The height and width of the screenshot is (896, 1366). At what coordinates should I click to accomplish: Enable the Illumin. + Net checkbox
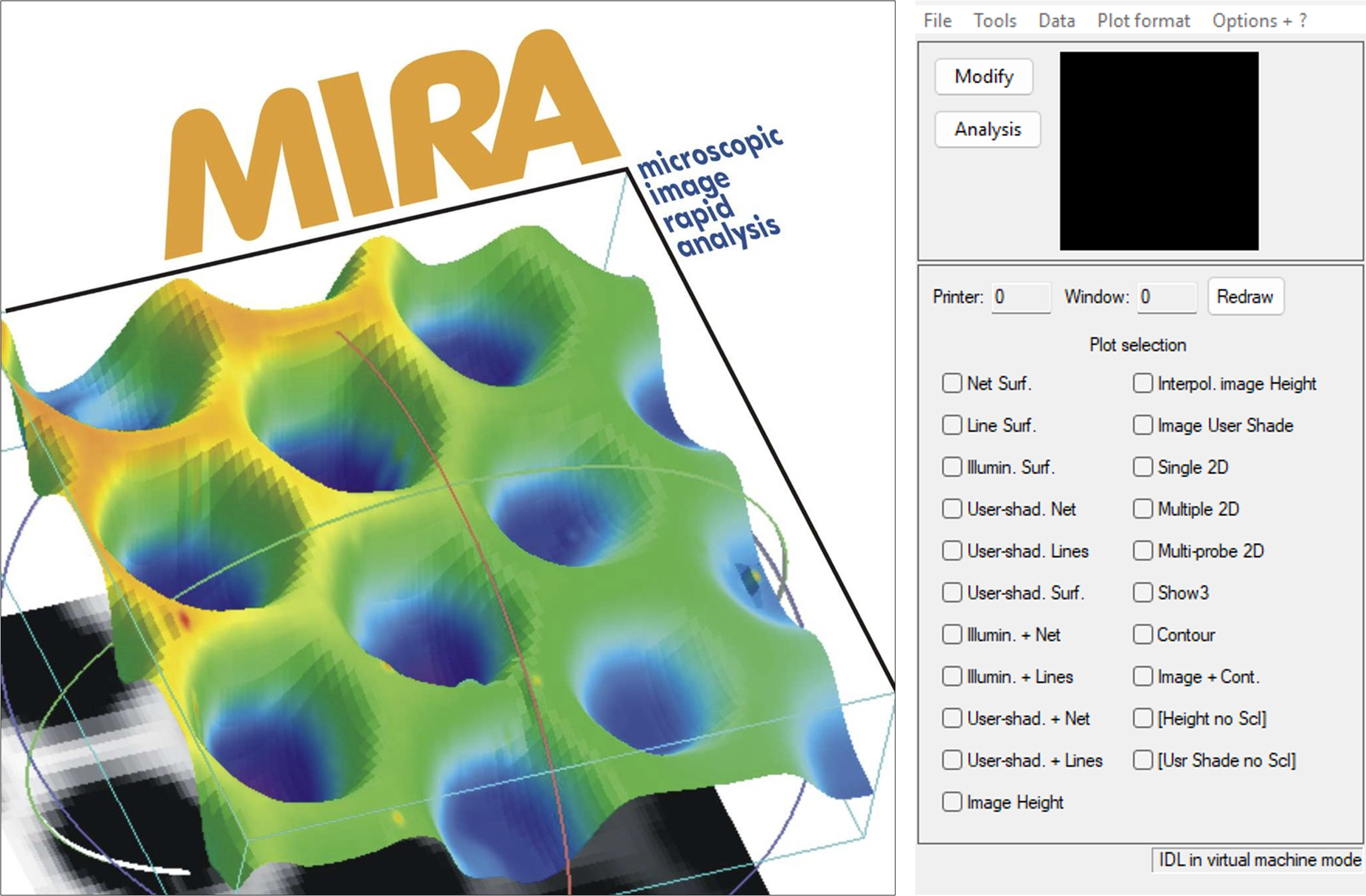point(952,635)
